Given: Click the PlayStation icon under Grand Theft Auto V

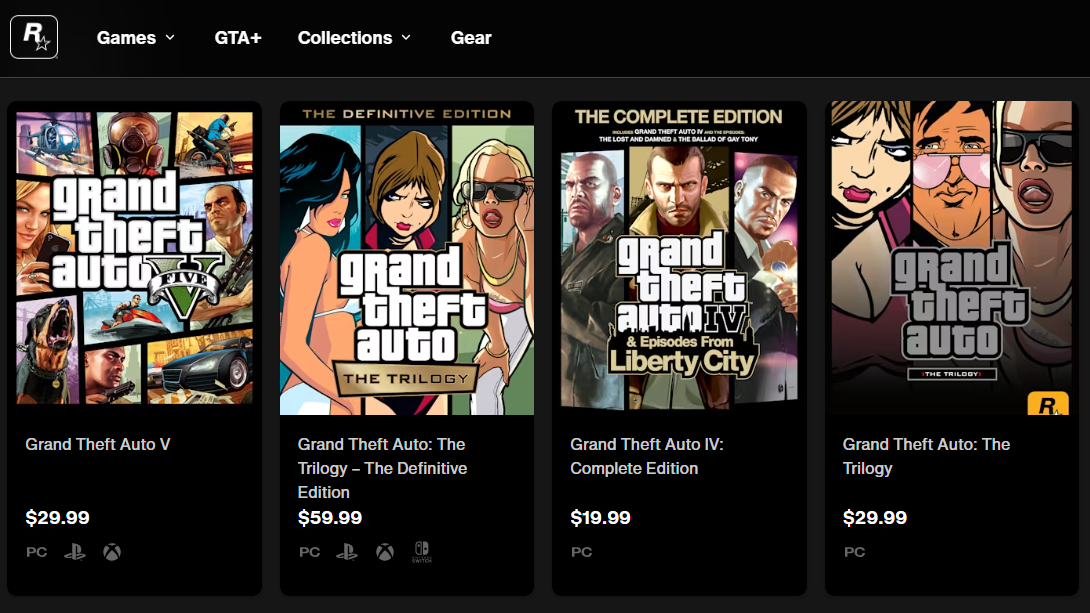Looking at the screenshot, I should [74, 553].
